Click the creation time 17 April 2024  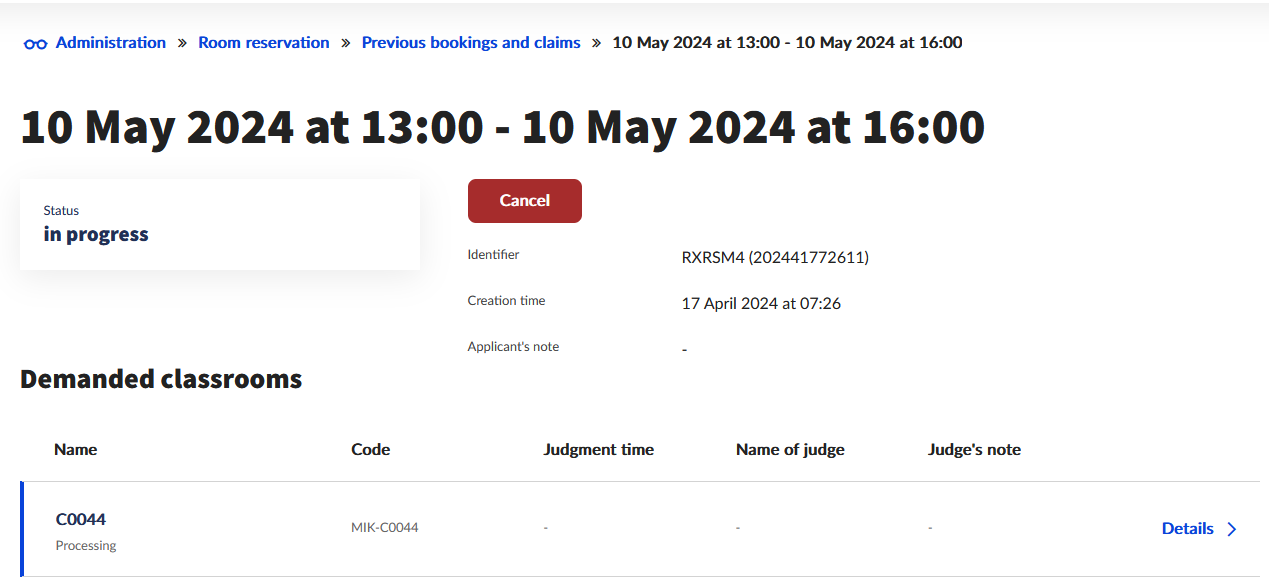coord(761,304)
